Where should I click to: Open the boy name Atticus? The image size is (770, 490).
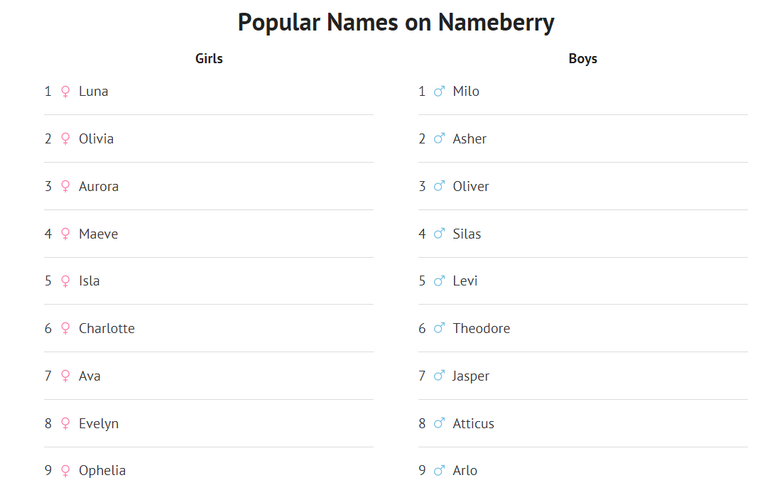(x=473, y=423)
